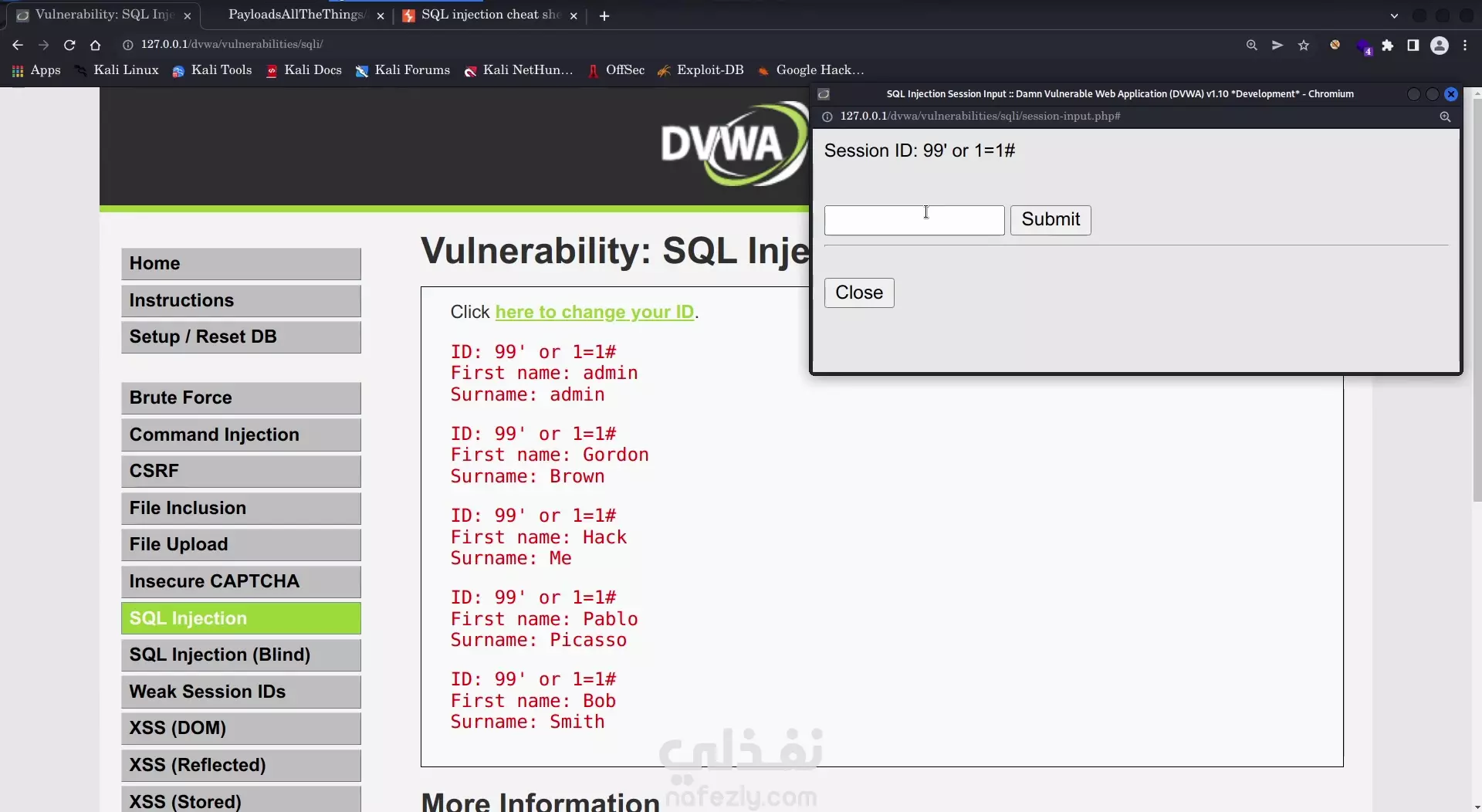Open the Chromium three-dot menu
Image resolution: width=1482 pixels, height=812 pixels.
(1465, 45)
